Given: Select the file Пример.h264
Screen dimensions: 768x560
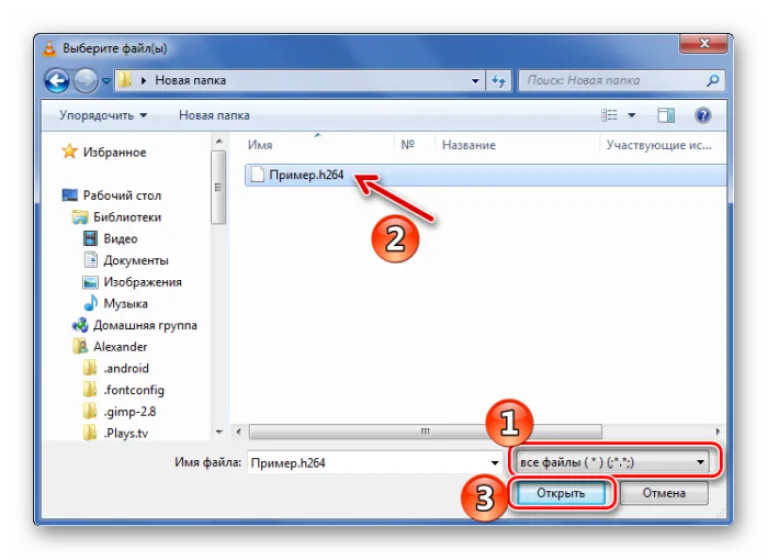Looking at the screenshot, I should click(x=306, y=175).
